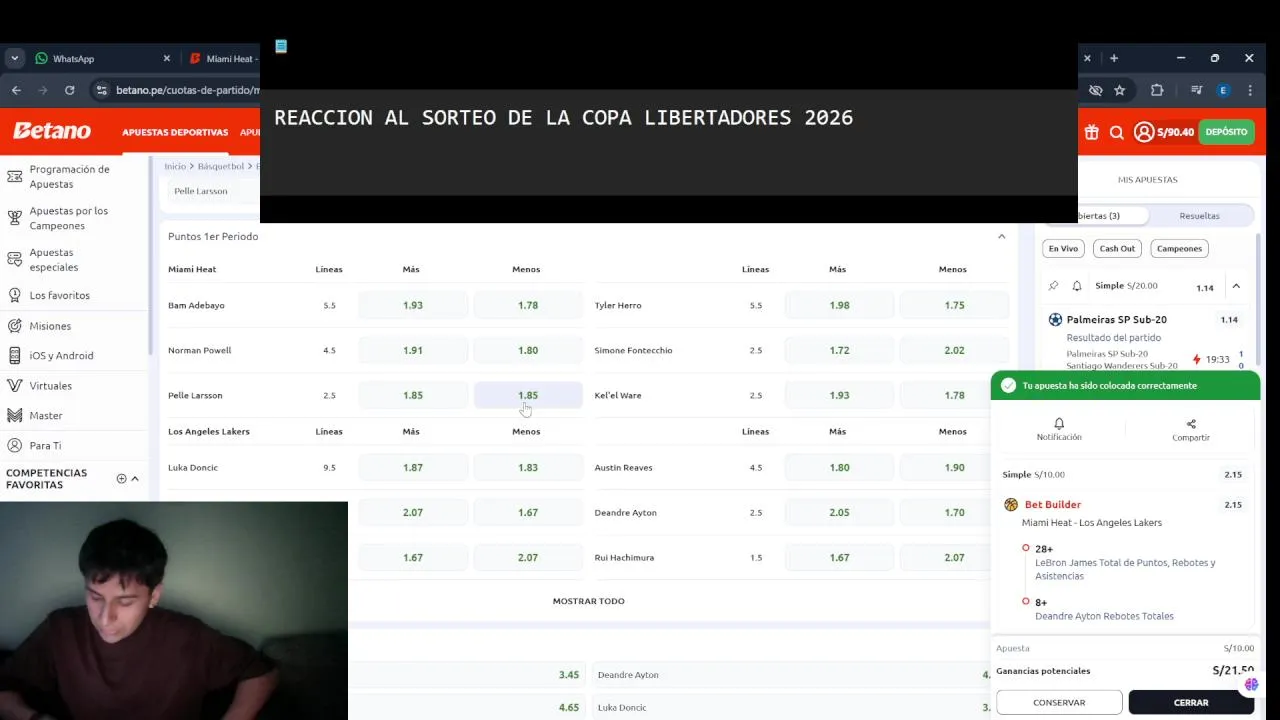The image size is (1280, 720).
Task: Filter bets by Cash Out
Action: [x=1117, y=248]
